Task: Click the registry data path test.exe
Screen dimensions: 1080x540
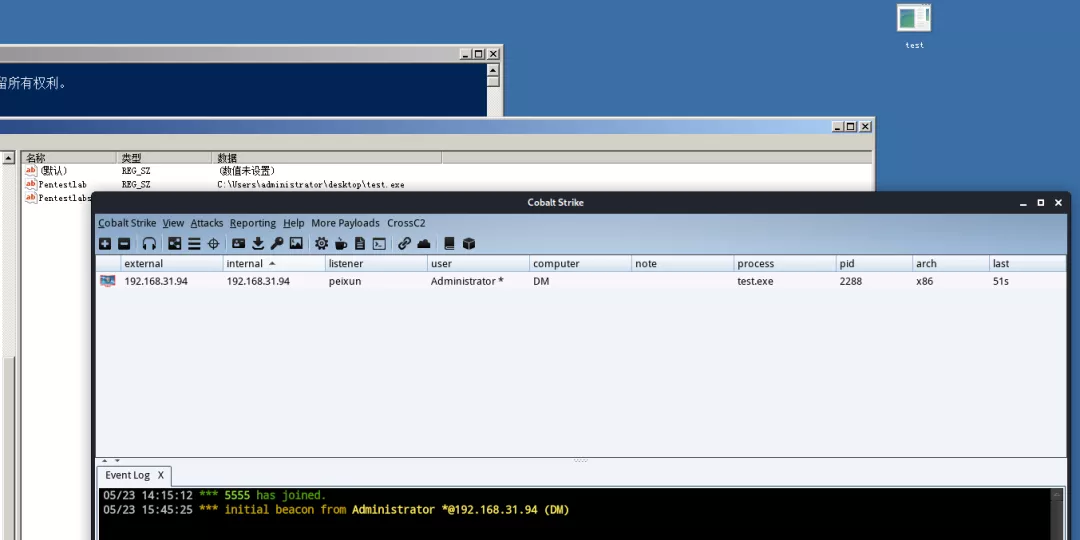Action: click(x=311, y=185)
